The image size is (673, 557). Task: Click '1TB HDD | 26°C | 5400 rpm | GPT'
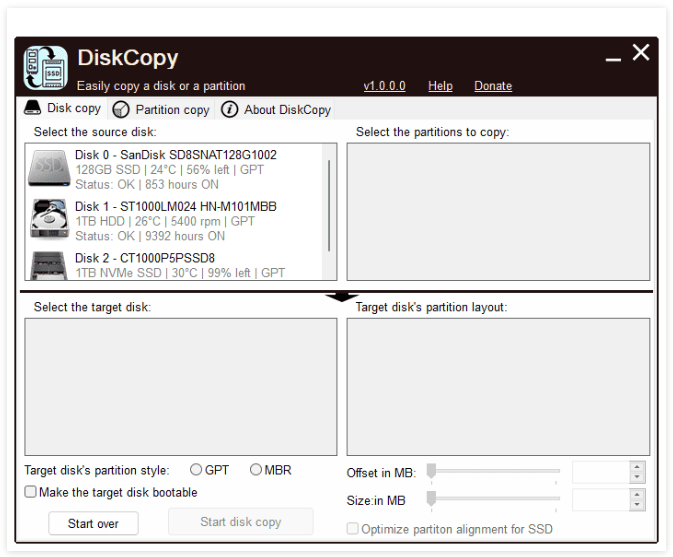point(165,221)
